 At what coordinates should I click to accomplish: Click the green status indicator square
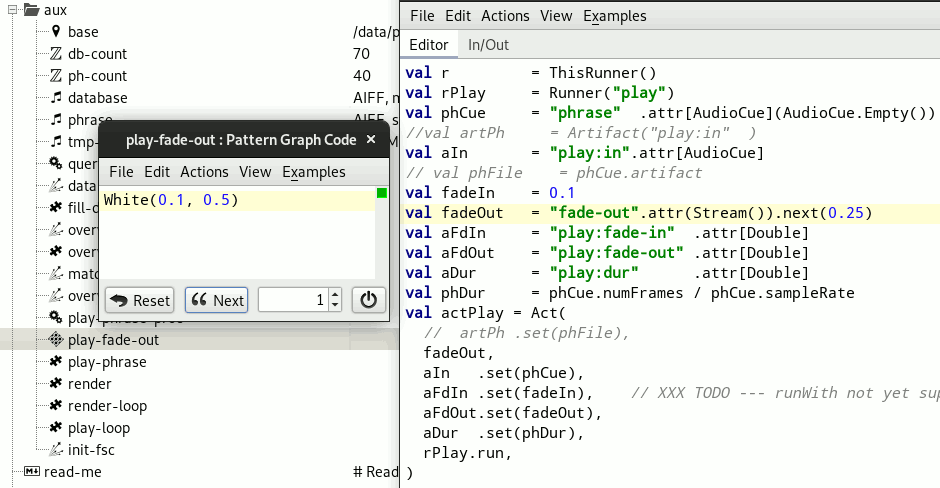tap(381, 193)
